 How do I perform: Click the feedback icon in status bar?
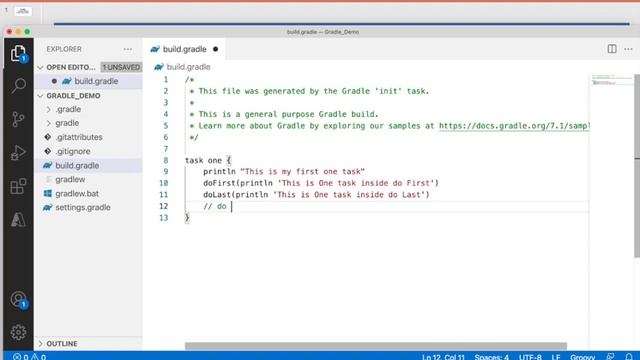(x=610, y=357)
